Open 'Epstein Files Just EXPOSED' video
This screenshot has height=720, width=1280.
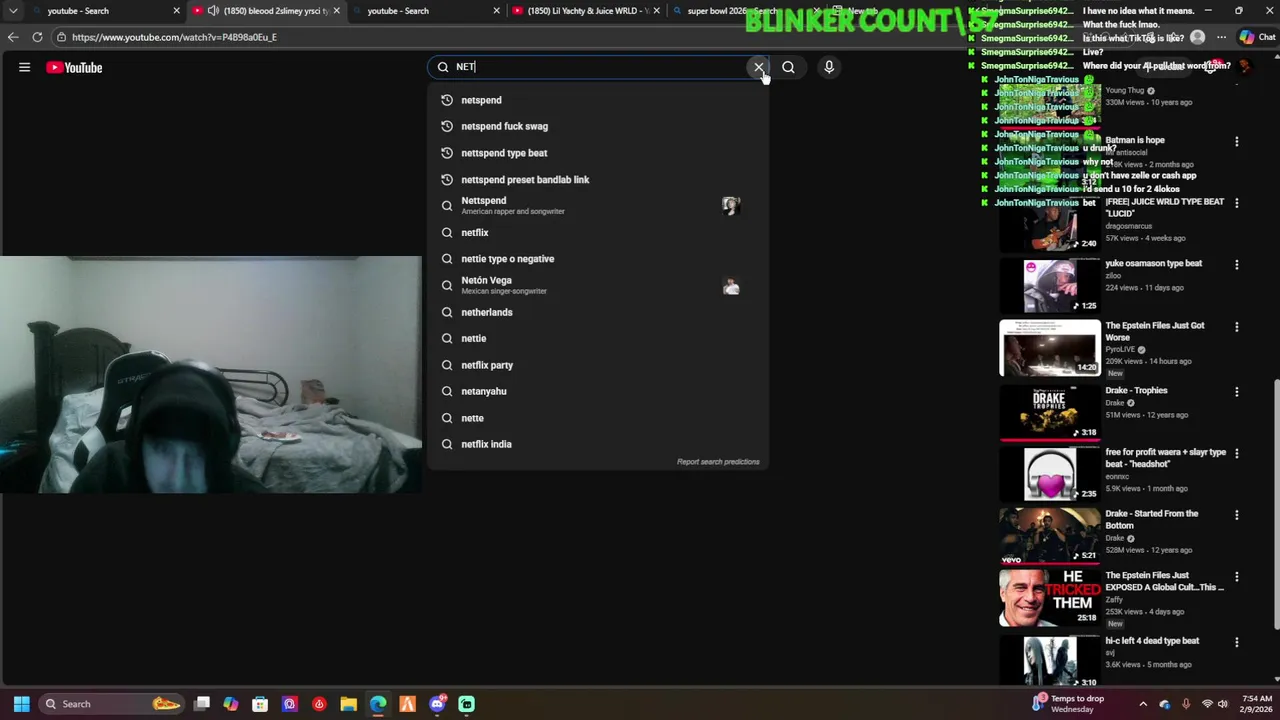1164,581
